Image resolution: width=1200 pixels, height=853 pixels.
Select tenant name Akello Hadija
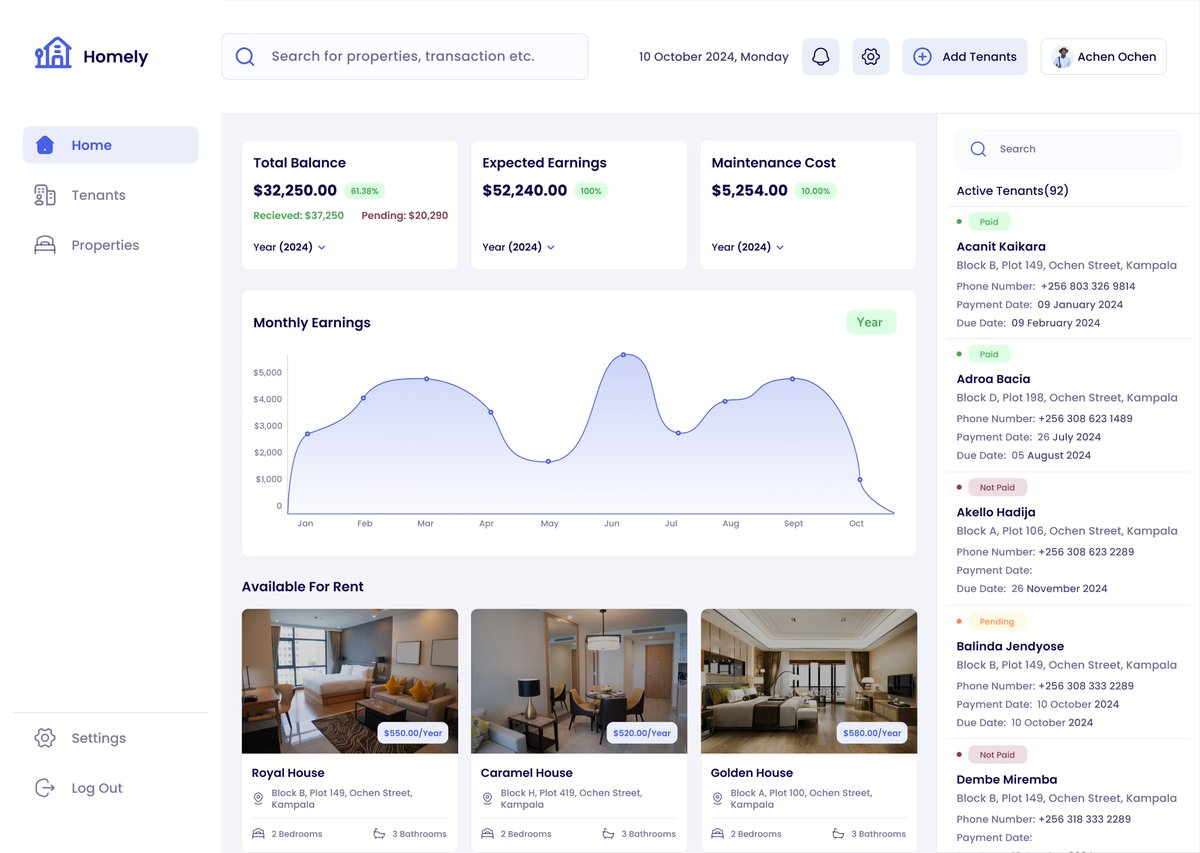996,512
